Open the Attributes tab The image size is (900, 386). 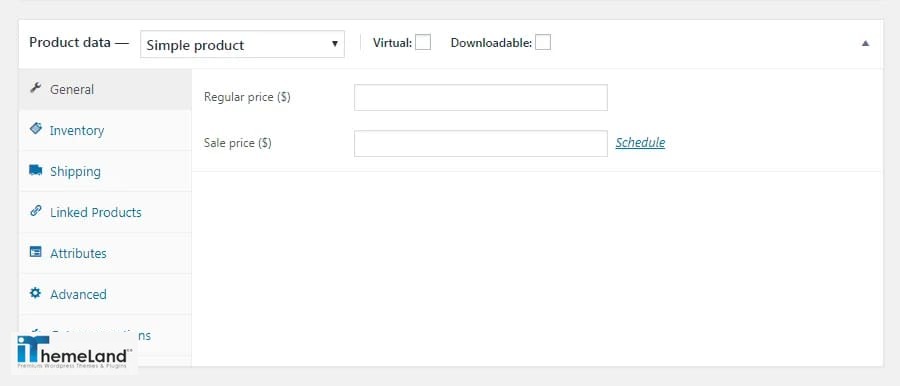pyautogui.click(x=105, y=253)
